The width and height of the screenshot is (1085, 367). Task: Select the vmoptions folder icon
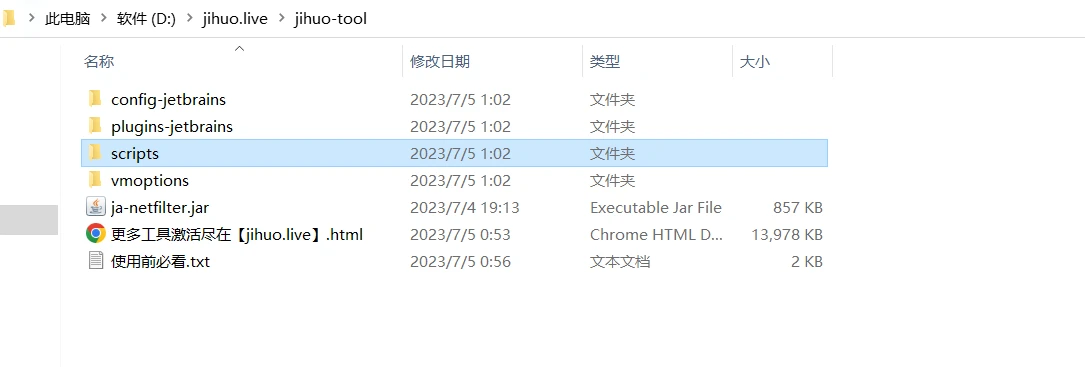click(x=95, y=180)
